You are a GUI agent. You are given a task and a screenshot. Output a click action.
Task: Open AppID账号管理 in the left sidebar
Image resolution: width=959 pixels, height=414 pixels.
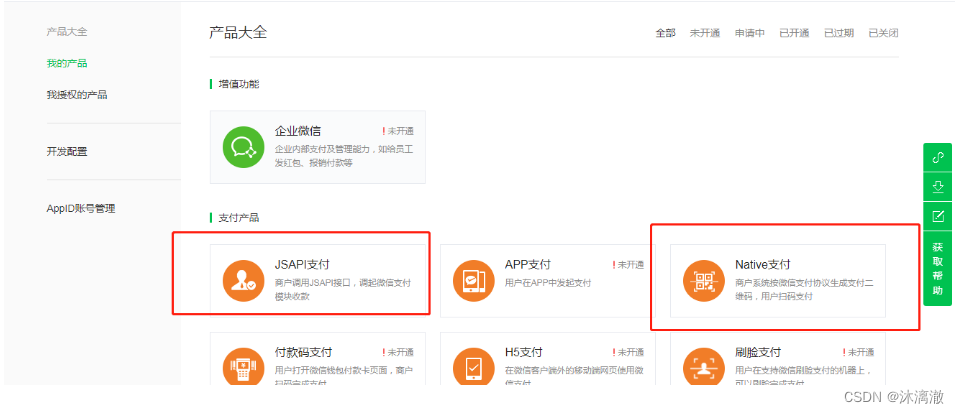[81, 209]
